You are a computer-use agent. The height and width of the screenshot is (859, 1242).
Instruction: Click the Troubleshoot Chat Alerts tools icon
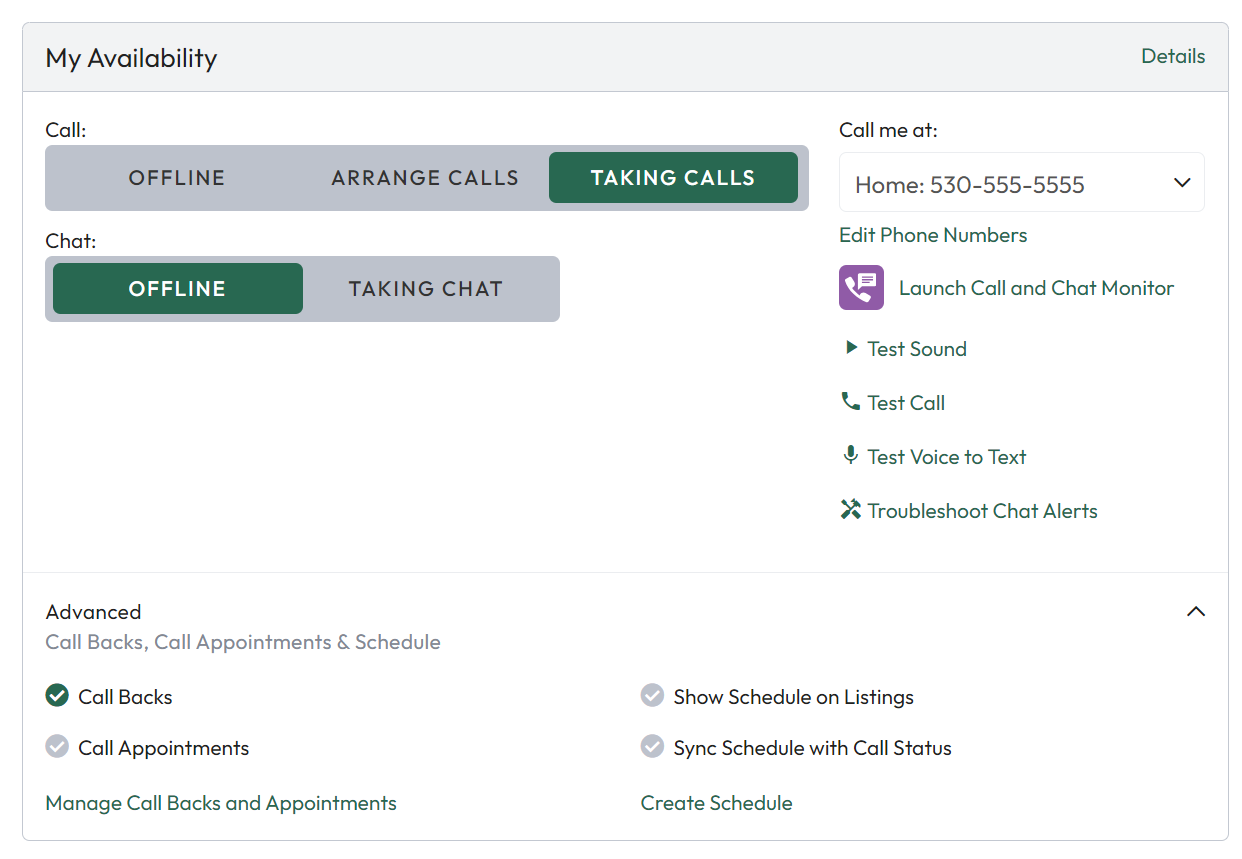851,510
